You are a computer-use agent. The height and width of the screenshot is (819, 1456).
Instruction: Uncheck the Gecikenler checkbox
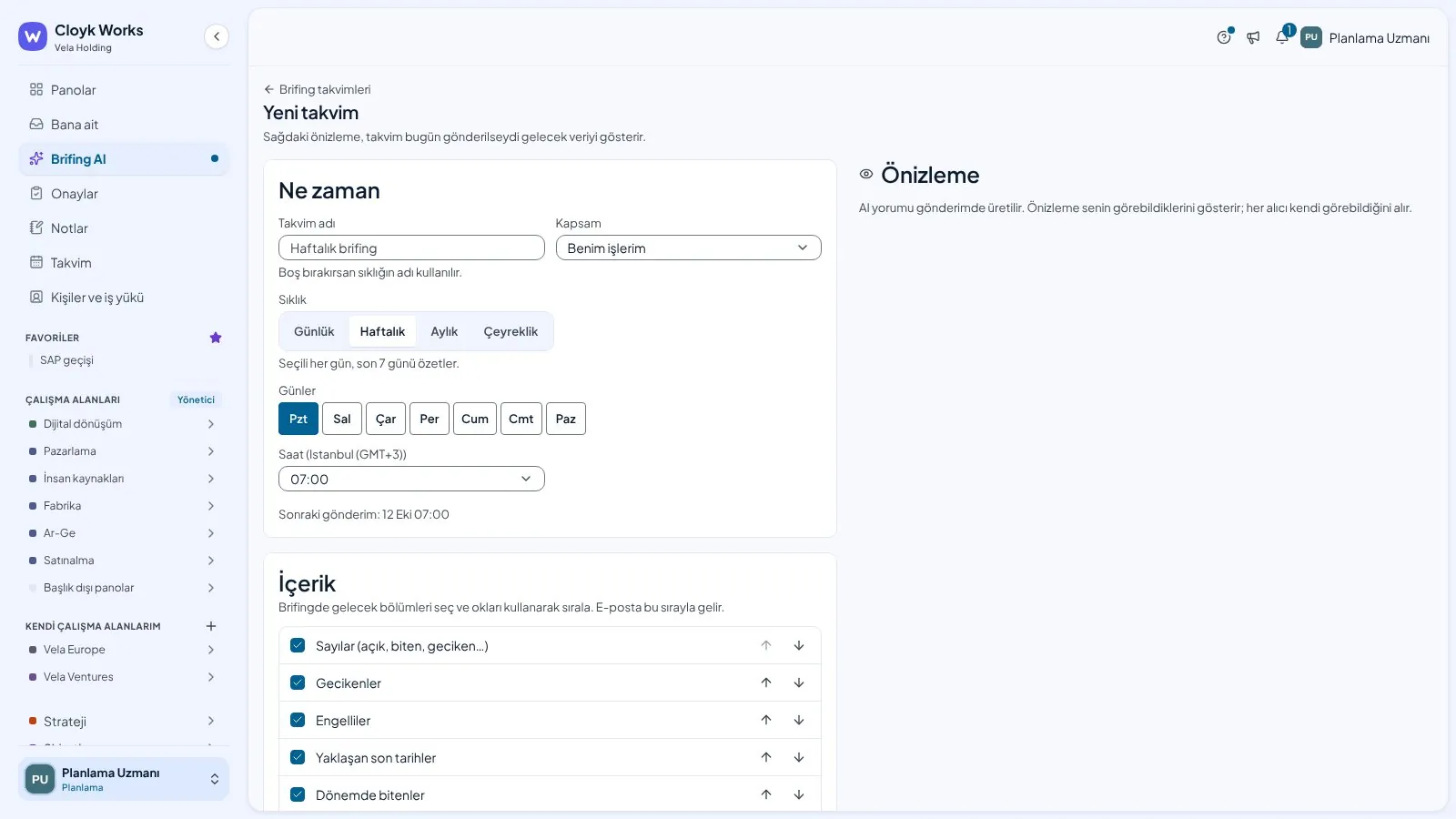point(298,682)
